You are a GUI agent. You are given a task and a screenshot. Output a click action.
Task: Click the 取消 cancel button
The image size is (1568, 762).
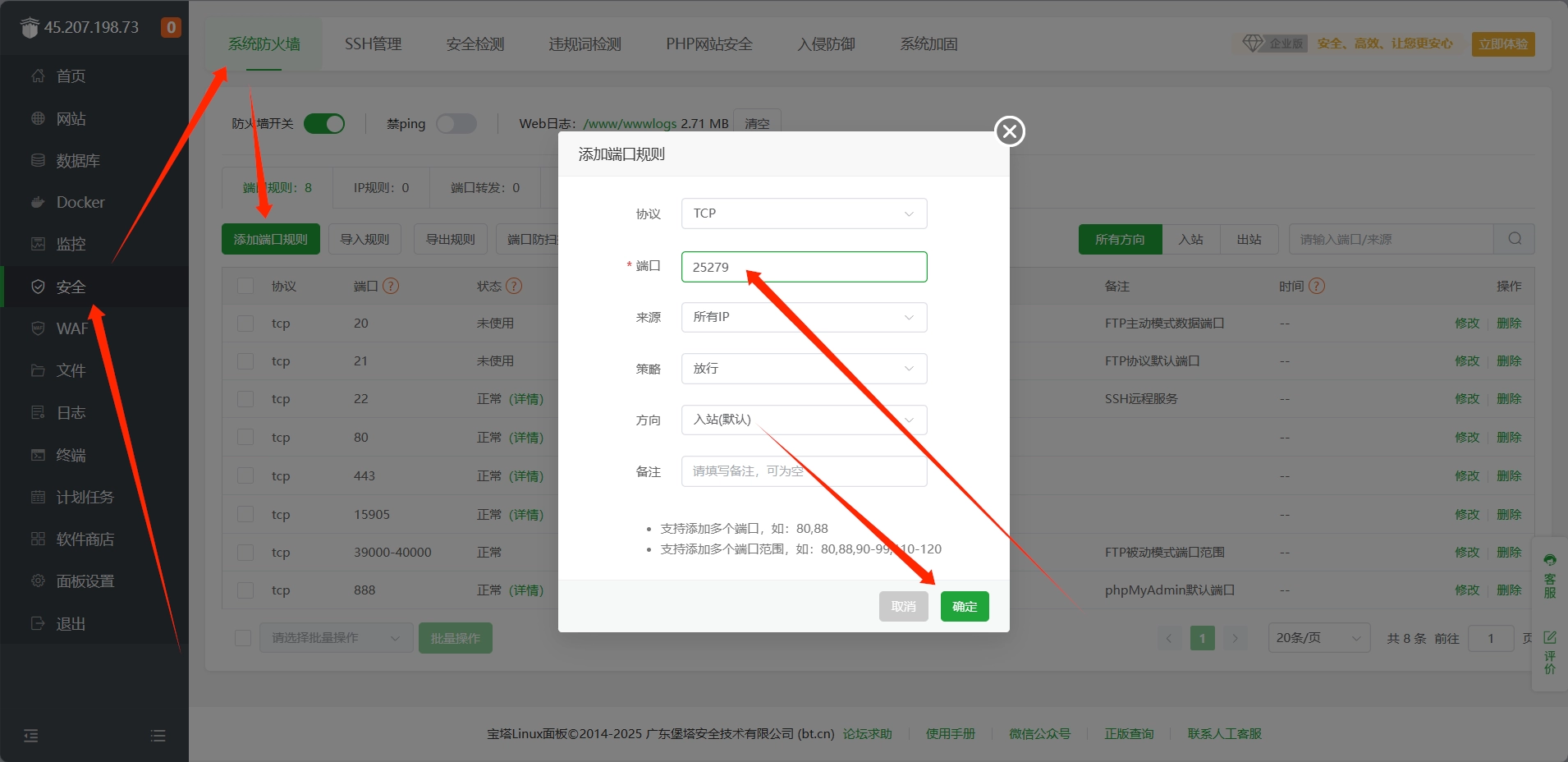[904, 607]
